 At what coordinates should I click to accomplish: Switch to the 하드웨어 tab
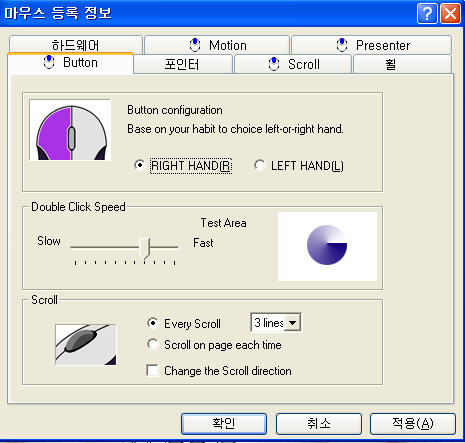tap(76, 44)
